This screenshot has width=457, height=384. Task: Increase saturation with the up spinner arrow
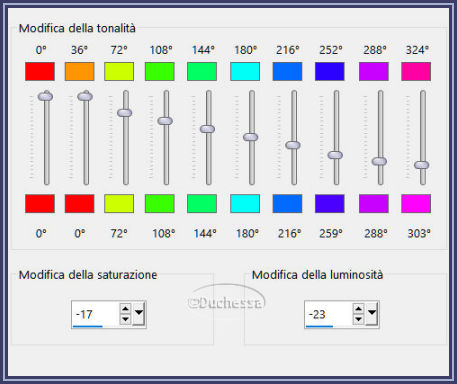point(125,309)
